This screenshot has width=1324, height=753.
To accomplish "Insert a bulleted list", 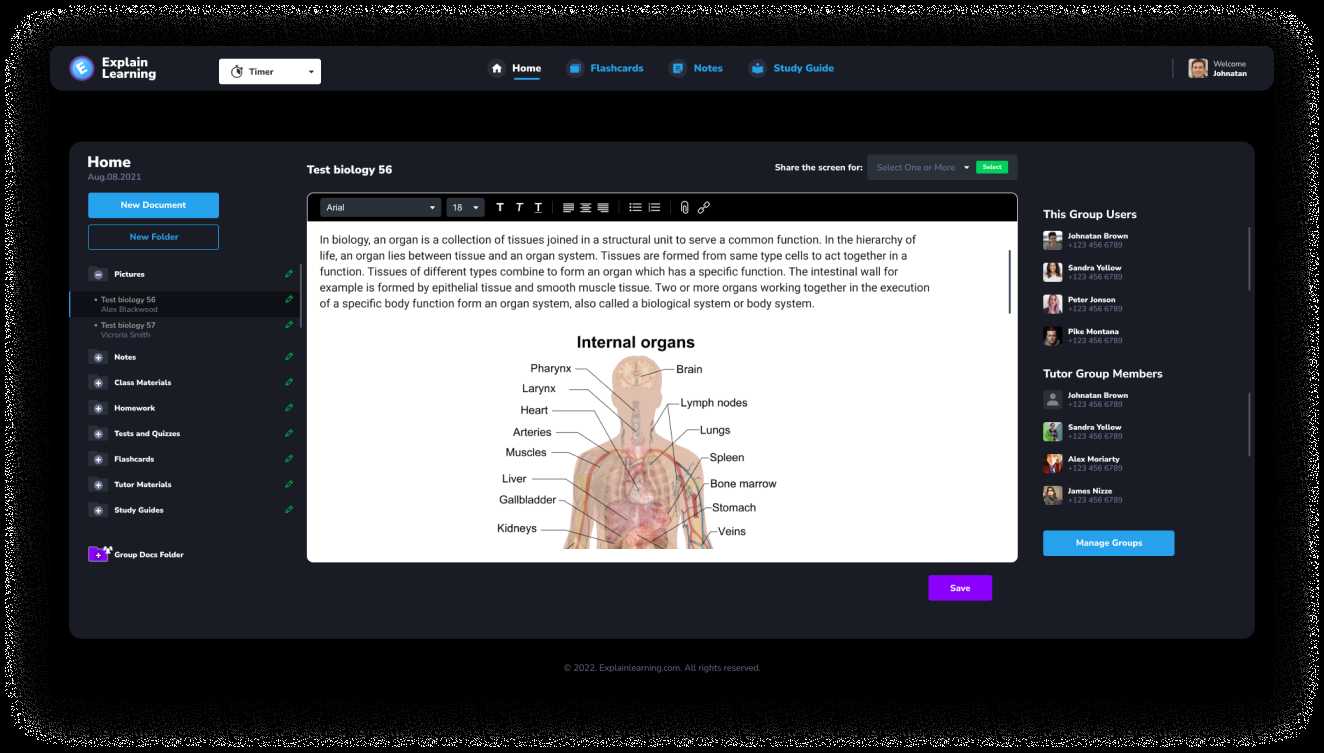I will click(x=635, y=208).
